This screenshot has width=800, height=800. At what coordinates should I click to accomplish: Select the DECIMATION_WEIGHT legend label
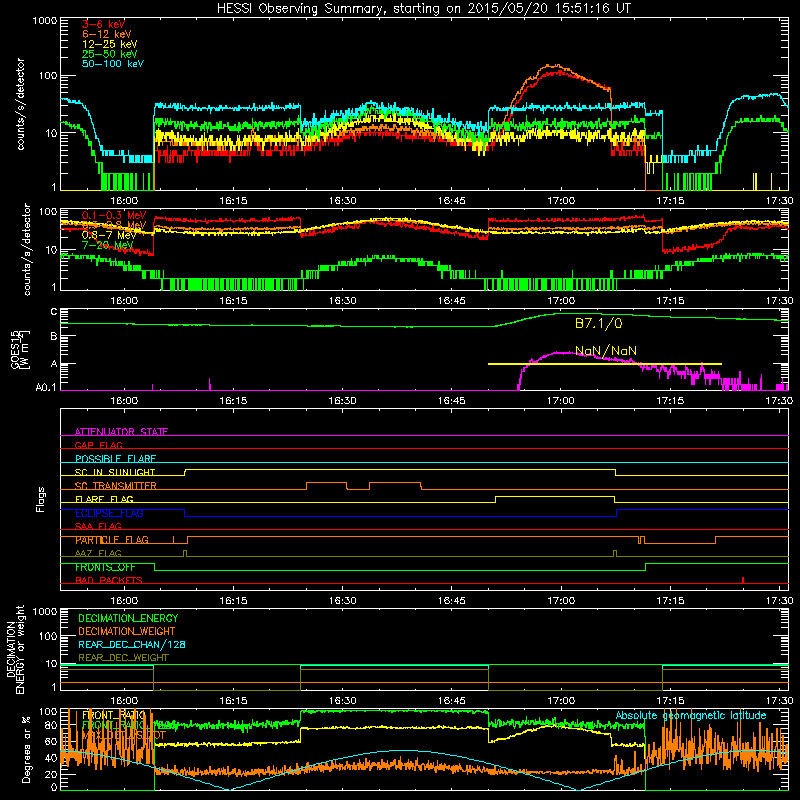click(x=127, y=631)
